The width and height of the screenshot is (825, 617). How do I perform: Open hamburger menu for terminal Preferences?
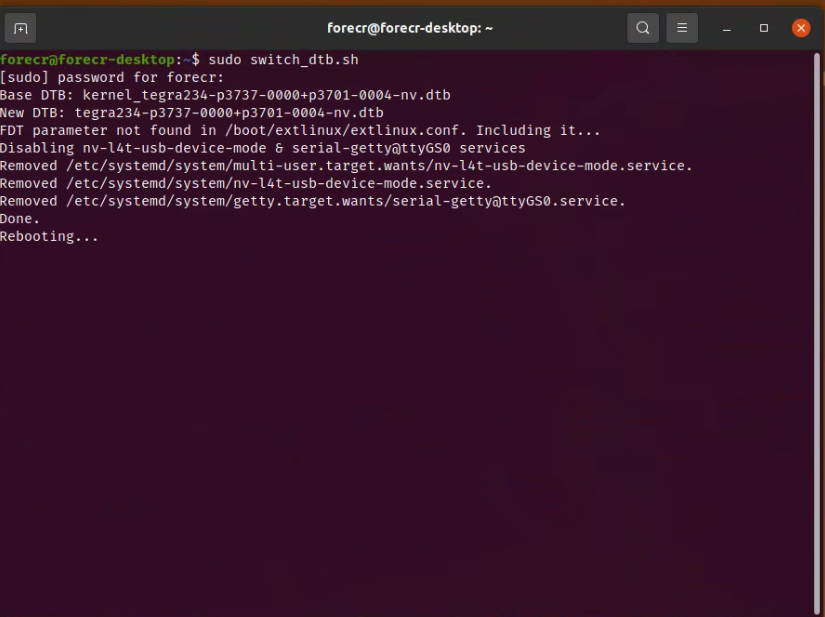coord(682,28)
